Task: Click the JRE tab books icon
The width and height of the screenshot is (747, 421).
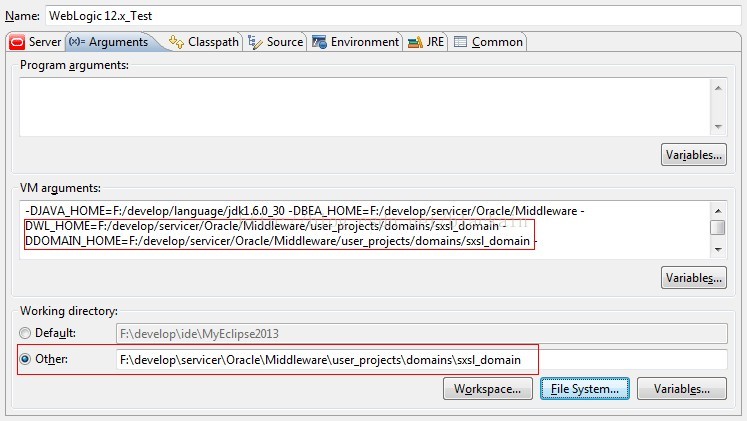Action: 415,42
